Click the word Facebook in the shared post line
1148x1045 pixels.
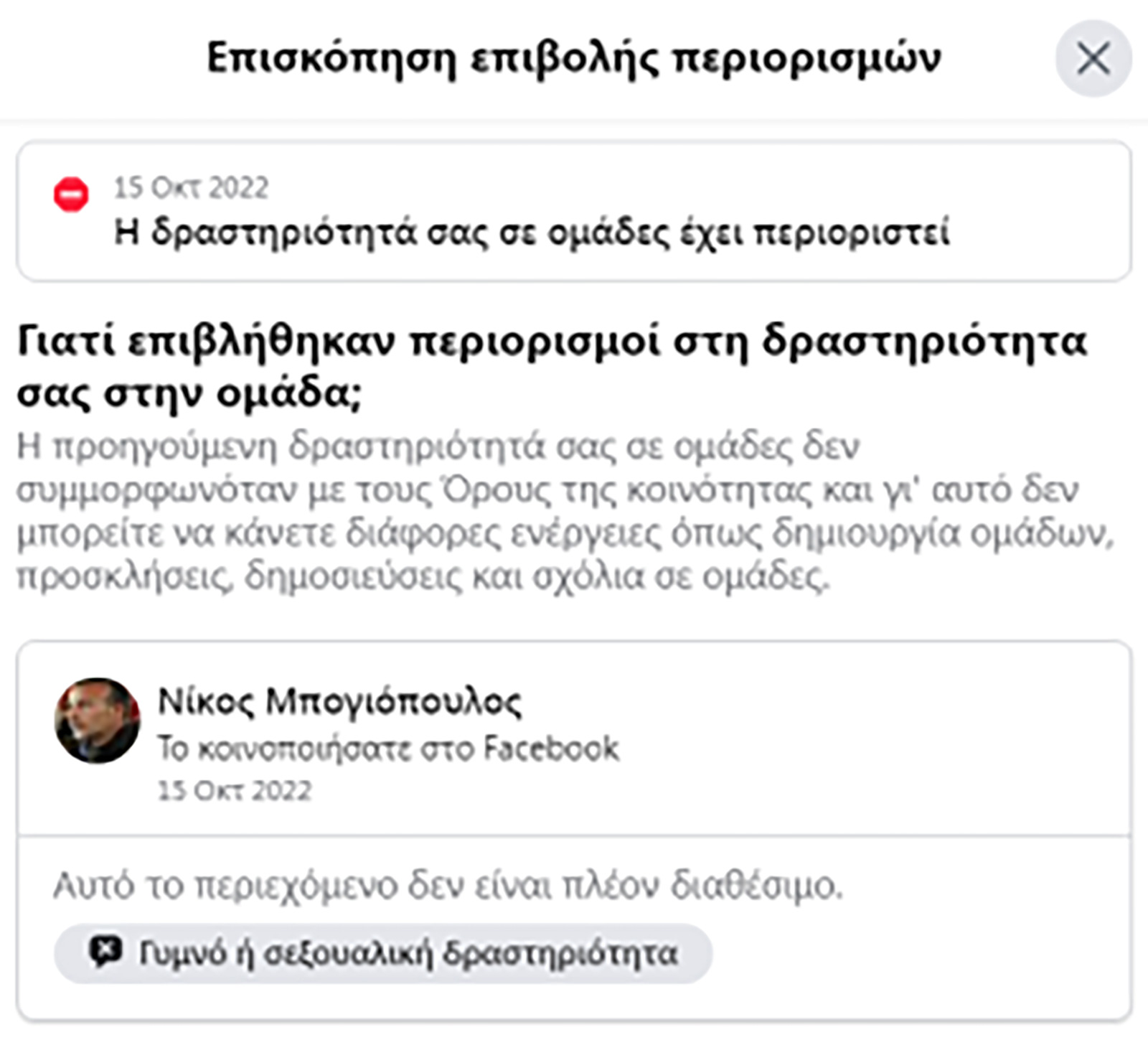[x=550, y=748]
